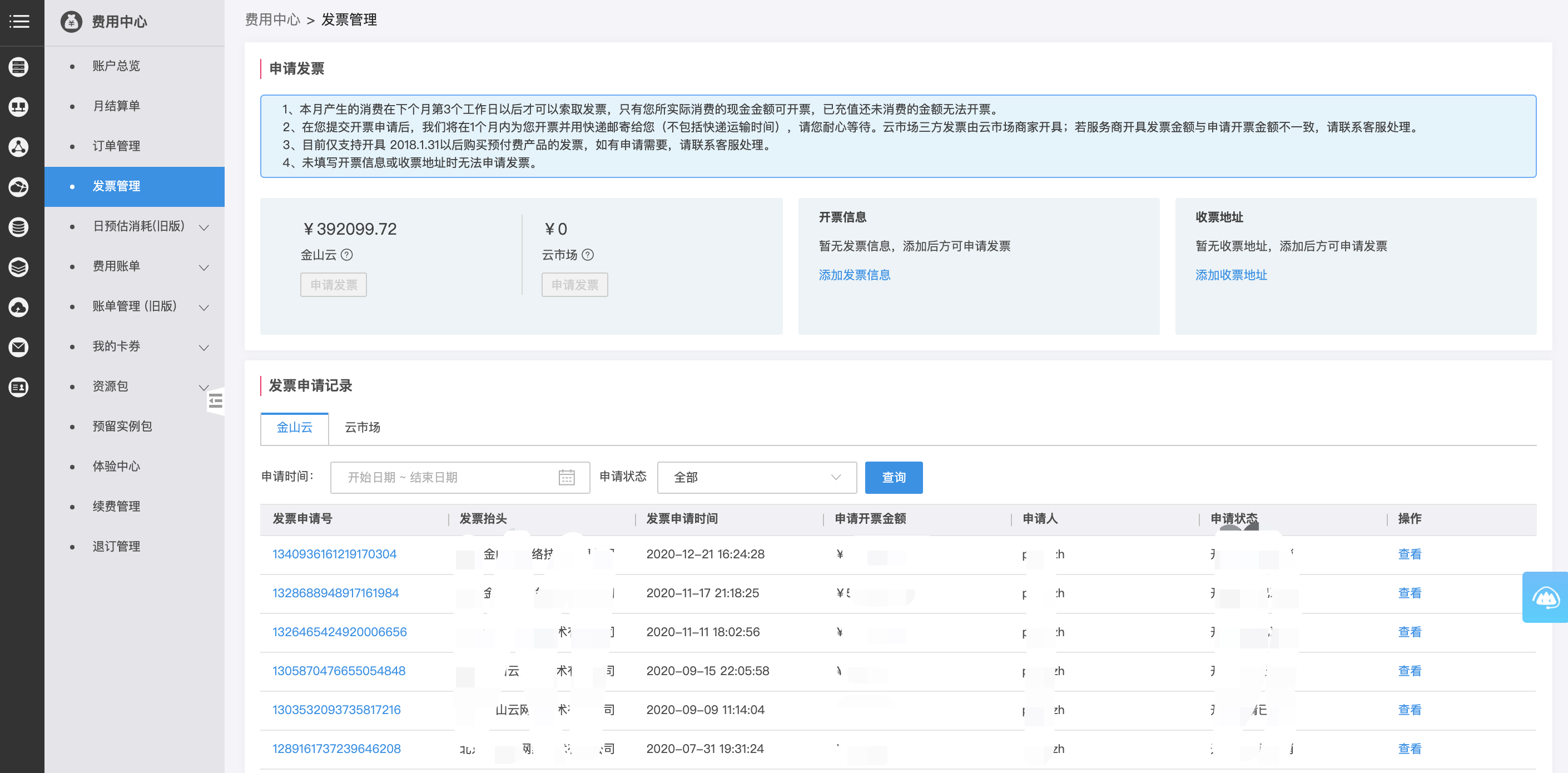1568x773 pixels.
Task: Open 订单管理 in the side menu
Action: pyautogui.click(x=116, y=146)
